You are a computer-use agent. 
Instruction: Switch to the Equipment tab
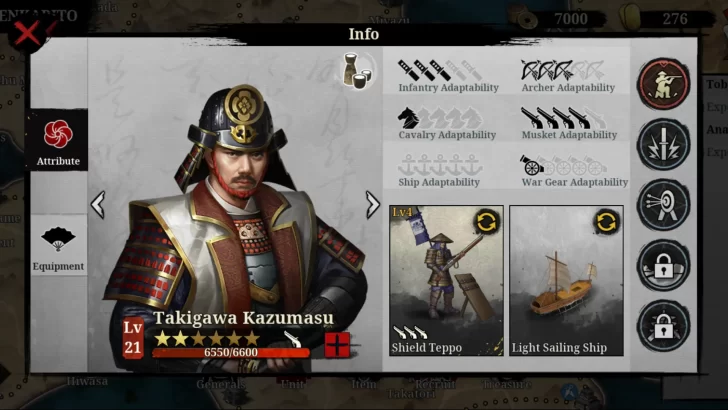click(x=58, y=246)
